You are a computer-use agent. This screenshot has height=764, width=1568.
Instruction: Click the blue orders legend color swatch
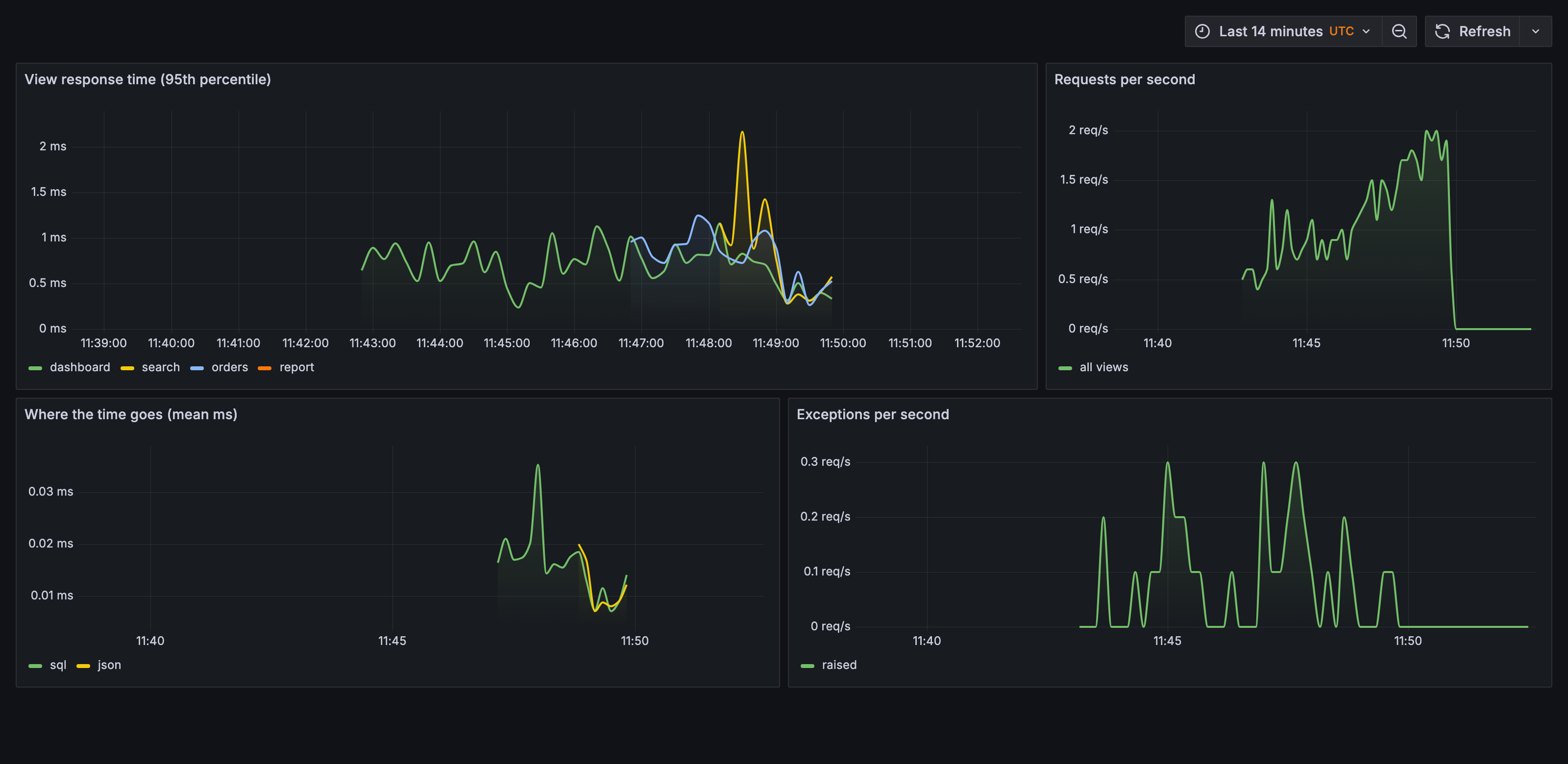pyautogui.click(x=196, y=368)
